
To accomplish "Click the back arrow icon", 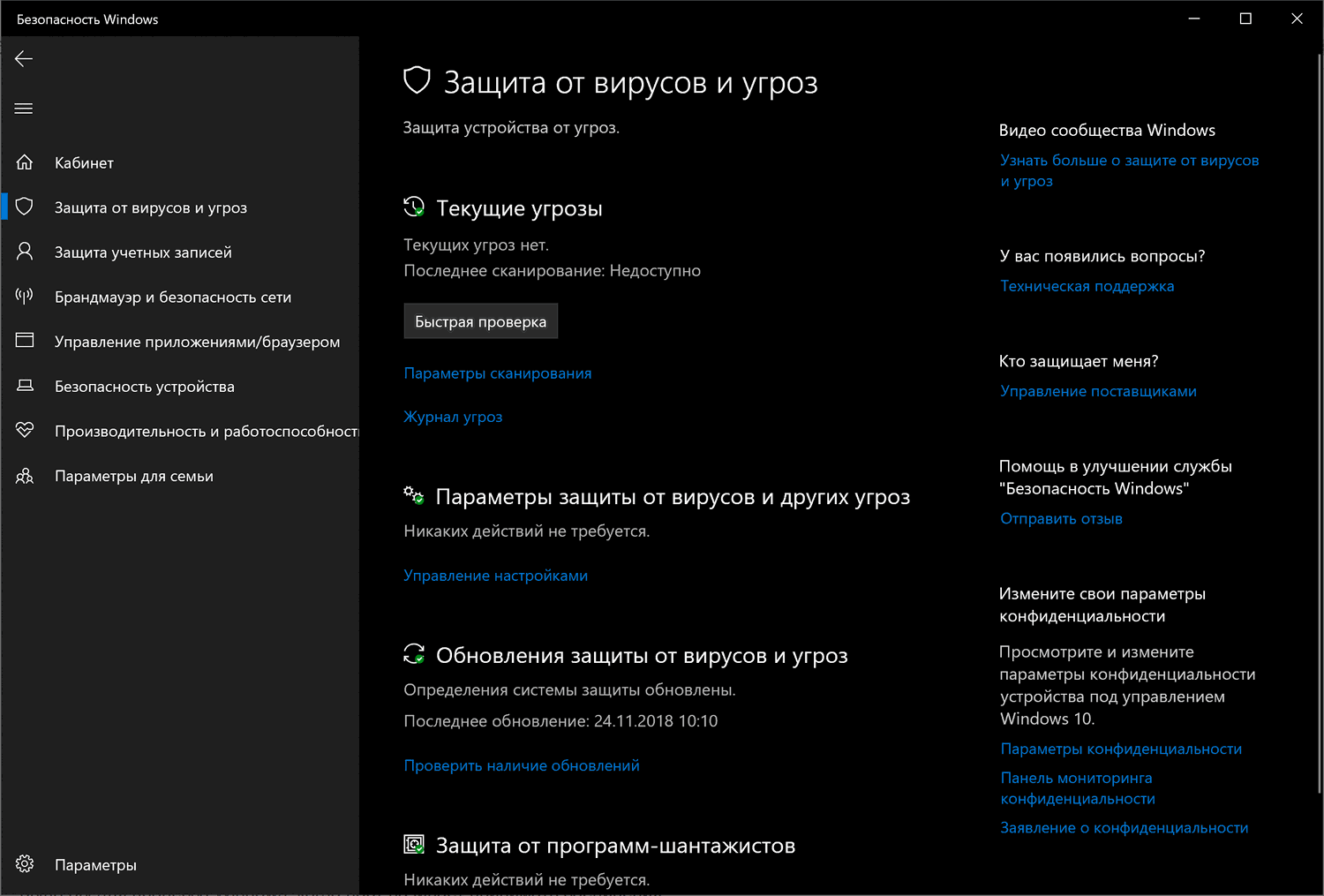I will pyautogui.click(x=24, y=59).
